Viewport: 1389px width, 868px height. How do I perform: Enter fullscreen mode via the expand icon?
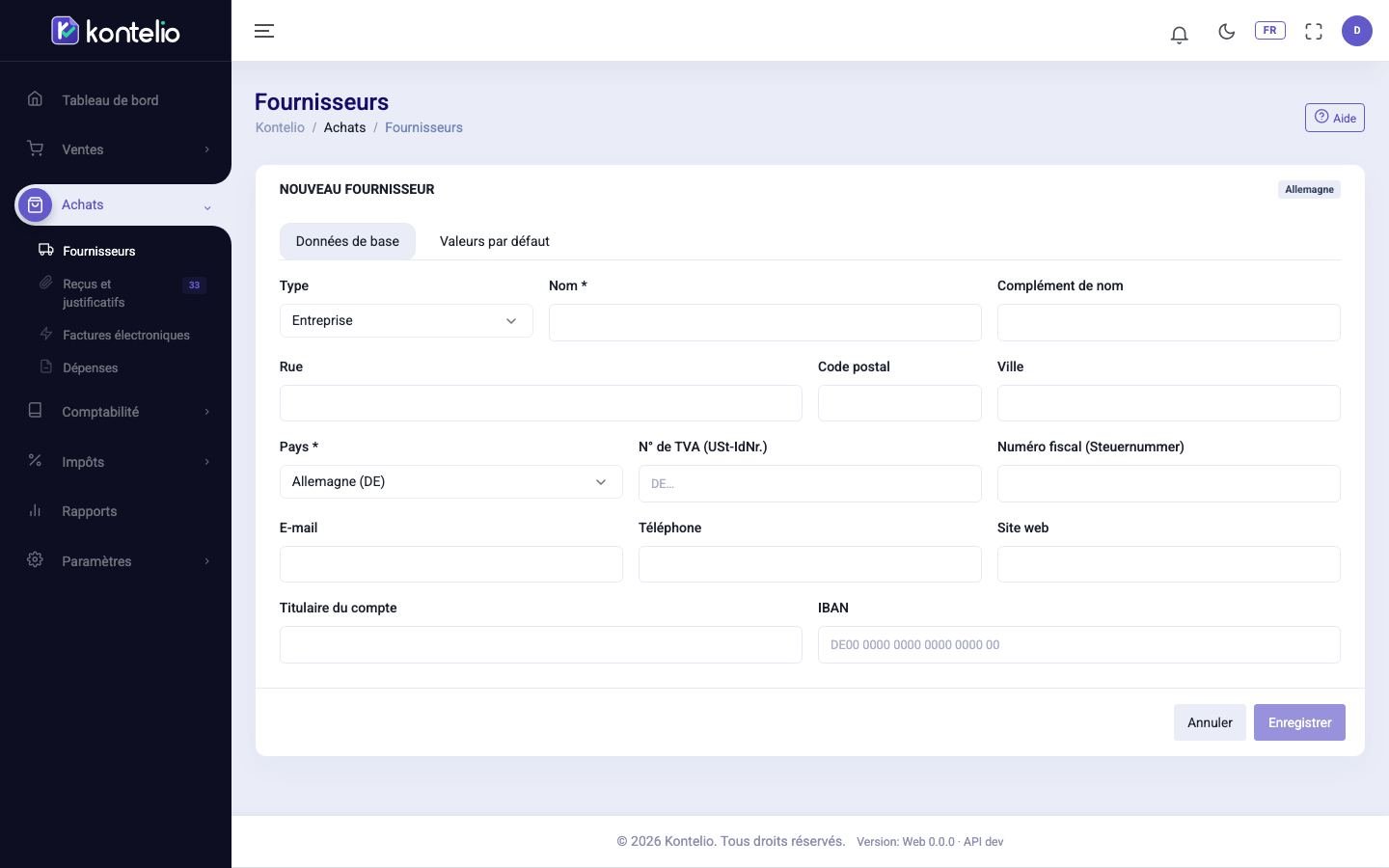[x=1314, y=31]
